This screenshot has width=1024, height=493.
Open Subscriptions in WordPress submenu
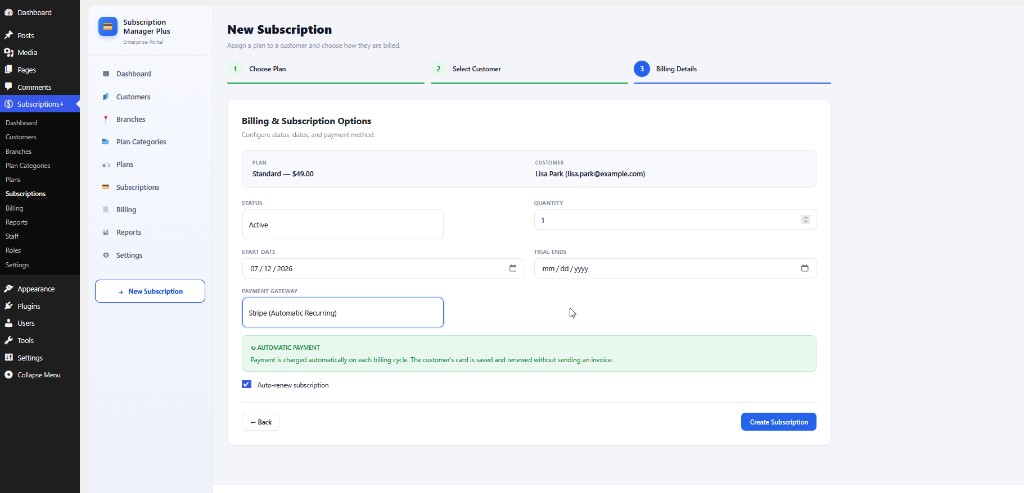(x=25, y=194)
